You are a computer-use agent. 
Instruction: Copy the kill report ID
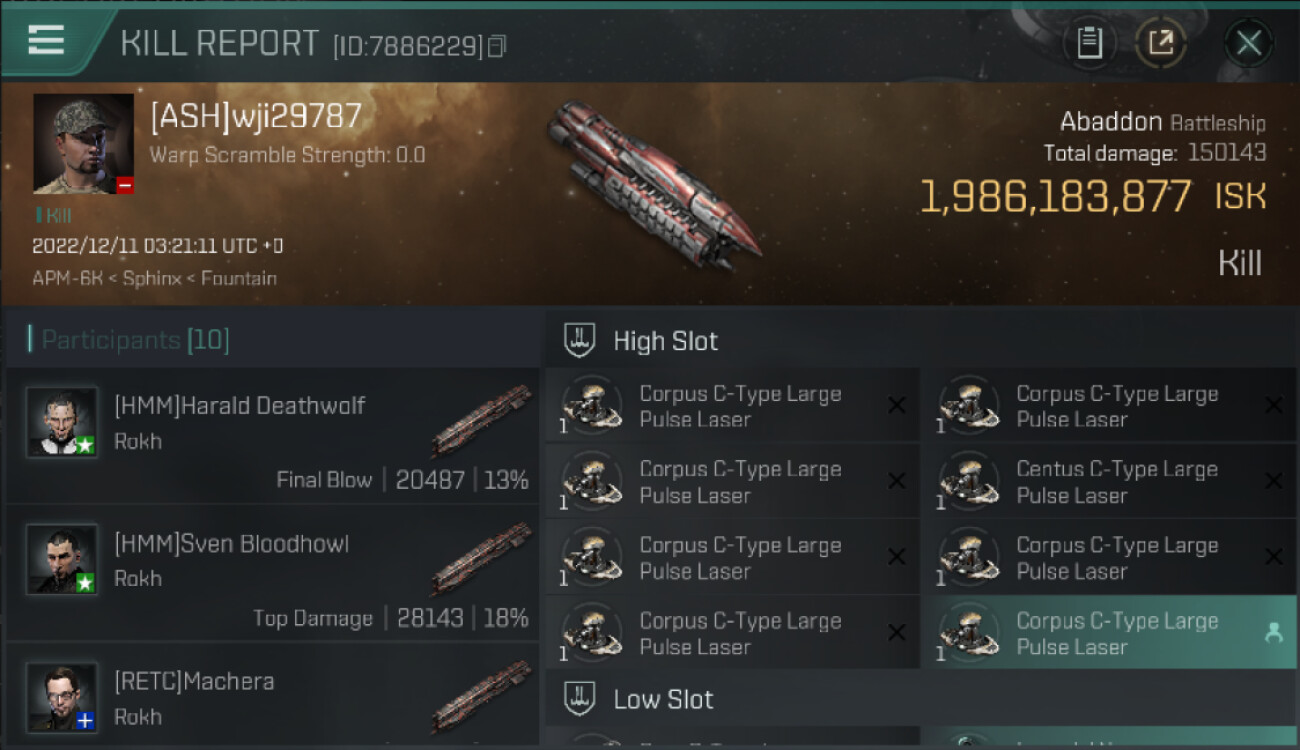point(497,46)
